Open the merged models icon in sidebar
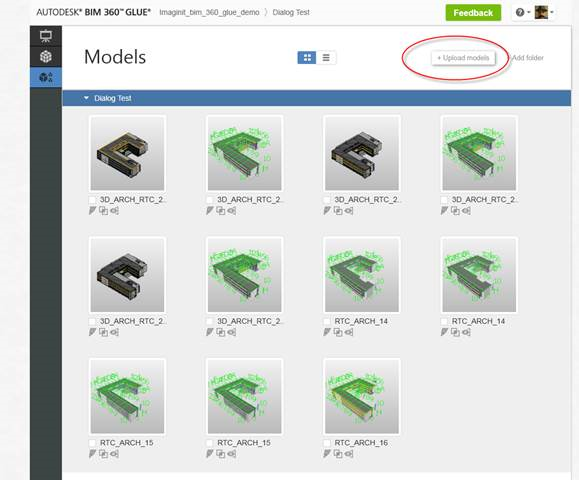 pos(46,78)
